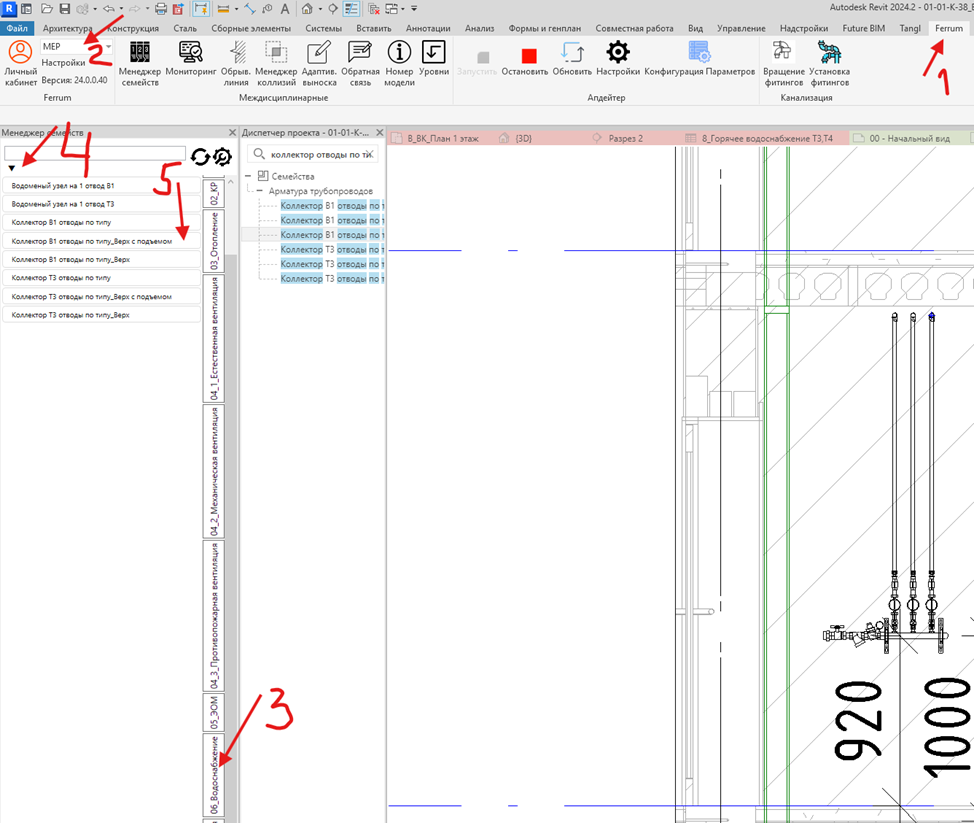This screenshot has width=974, height=823.
Task: Open the MEP discipline dropdown
Action: pyautogui.click(x=77, y=47)
